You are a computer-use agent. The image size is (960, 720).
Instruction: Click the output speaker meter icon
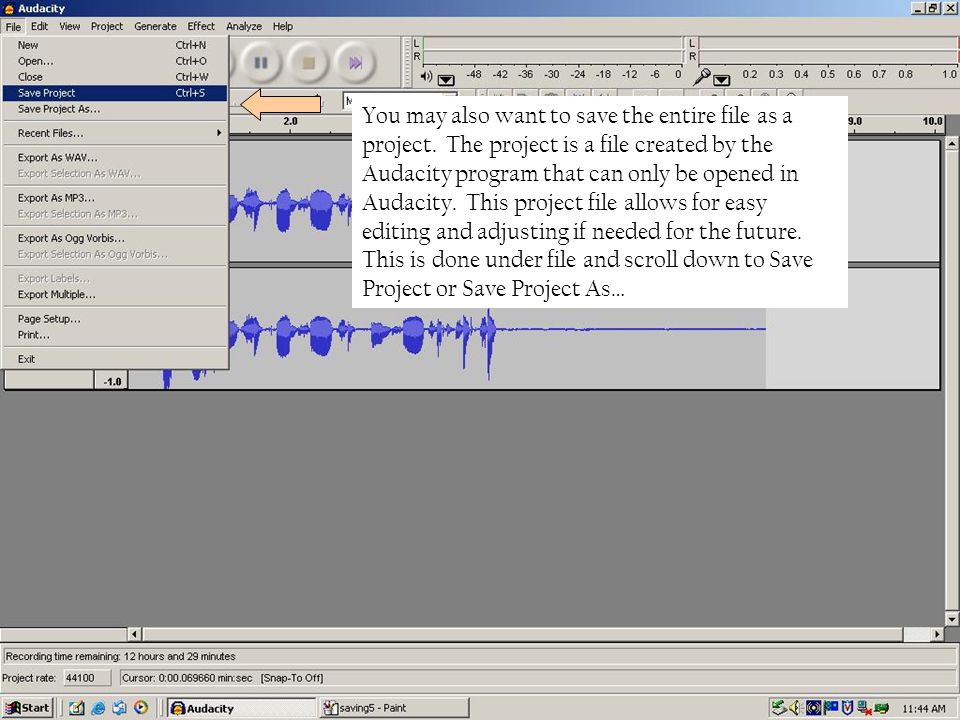[427, 77]
